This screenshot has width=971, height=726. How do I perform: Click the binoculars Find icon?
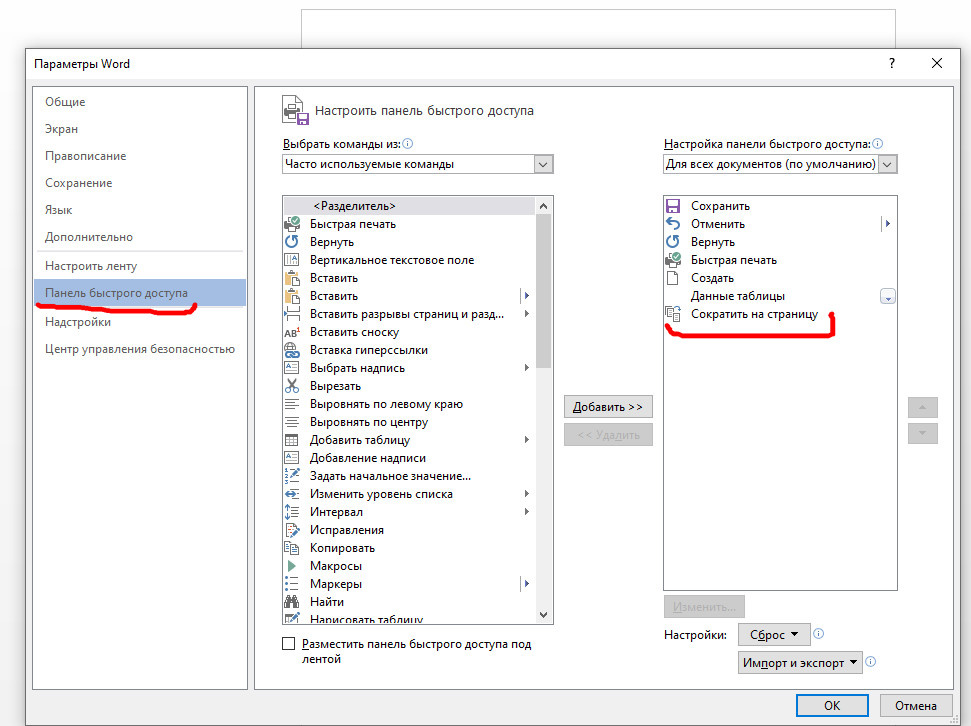(292, 601)
